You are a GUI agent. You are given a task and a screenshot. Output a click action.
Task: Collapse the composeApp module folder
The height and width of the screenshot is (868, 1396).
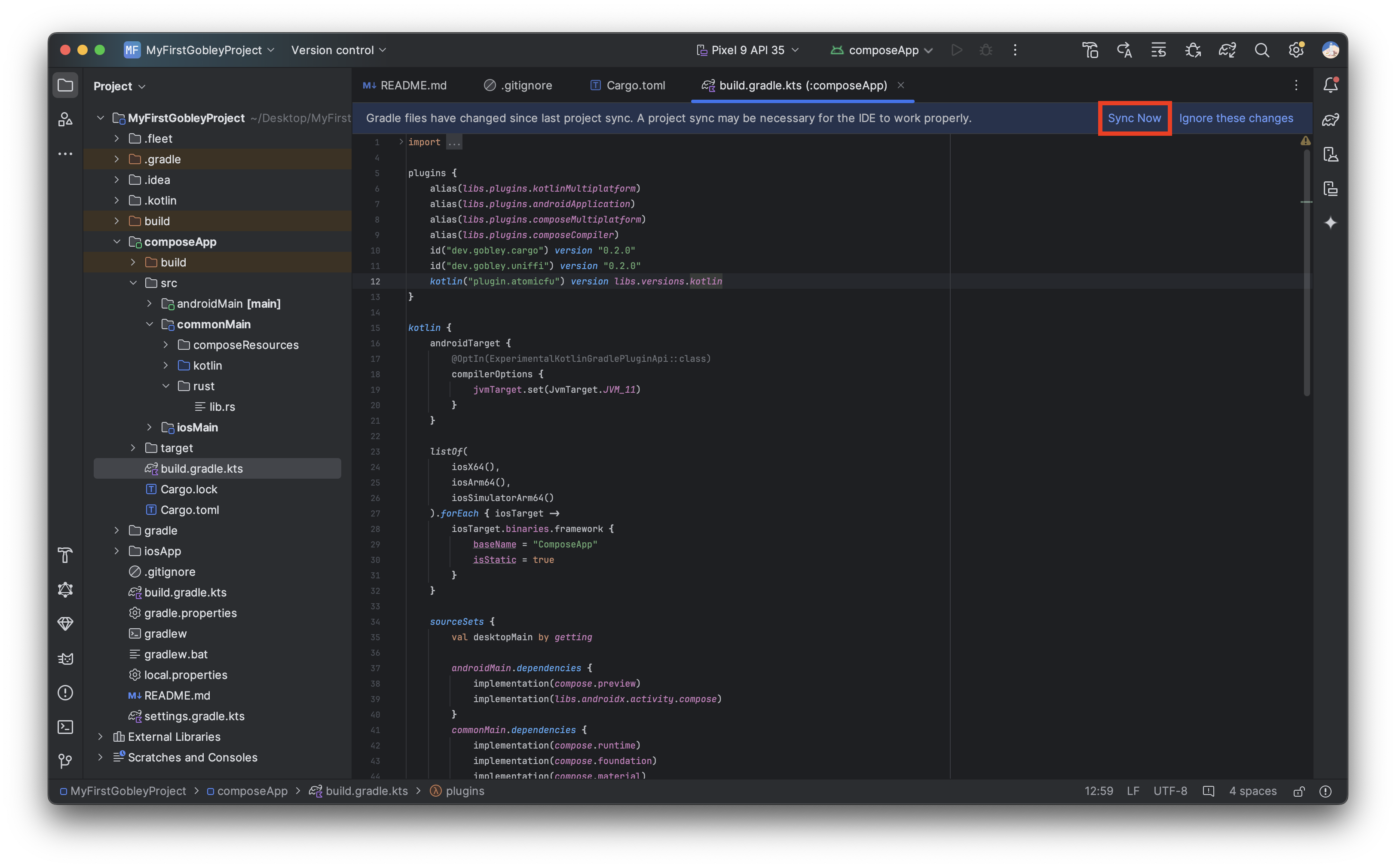[x=116, y=241]
